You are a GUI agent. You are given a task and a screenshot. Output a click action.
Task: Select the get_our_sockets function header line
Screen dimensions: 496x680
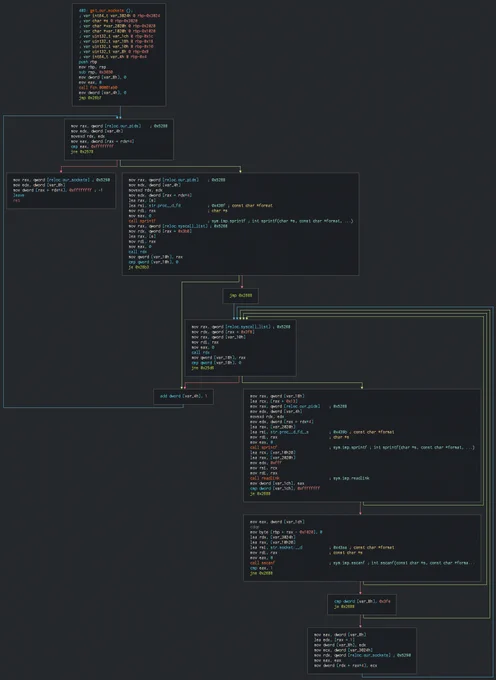tap(106, 10)
